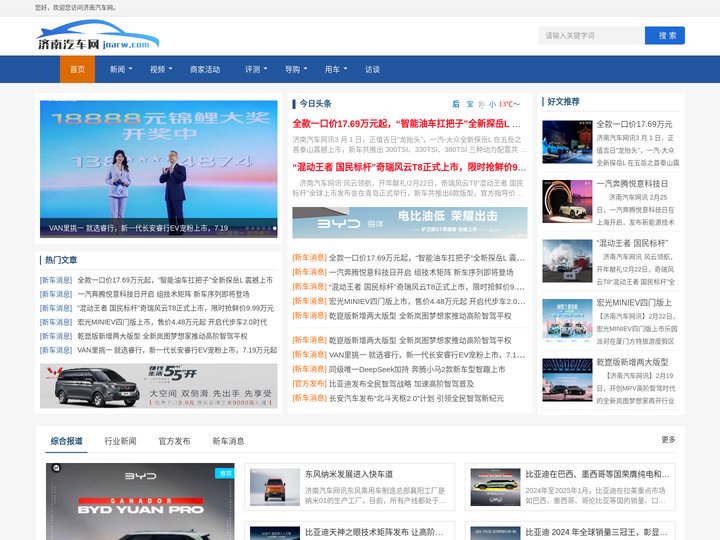Open article 比亚迪 2024 年全球销量三冠王
The width and height of the screenshot is (720, 540).
(x=596, y=532)
